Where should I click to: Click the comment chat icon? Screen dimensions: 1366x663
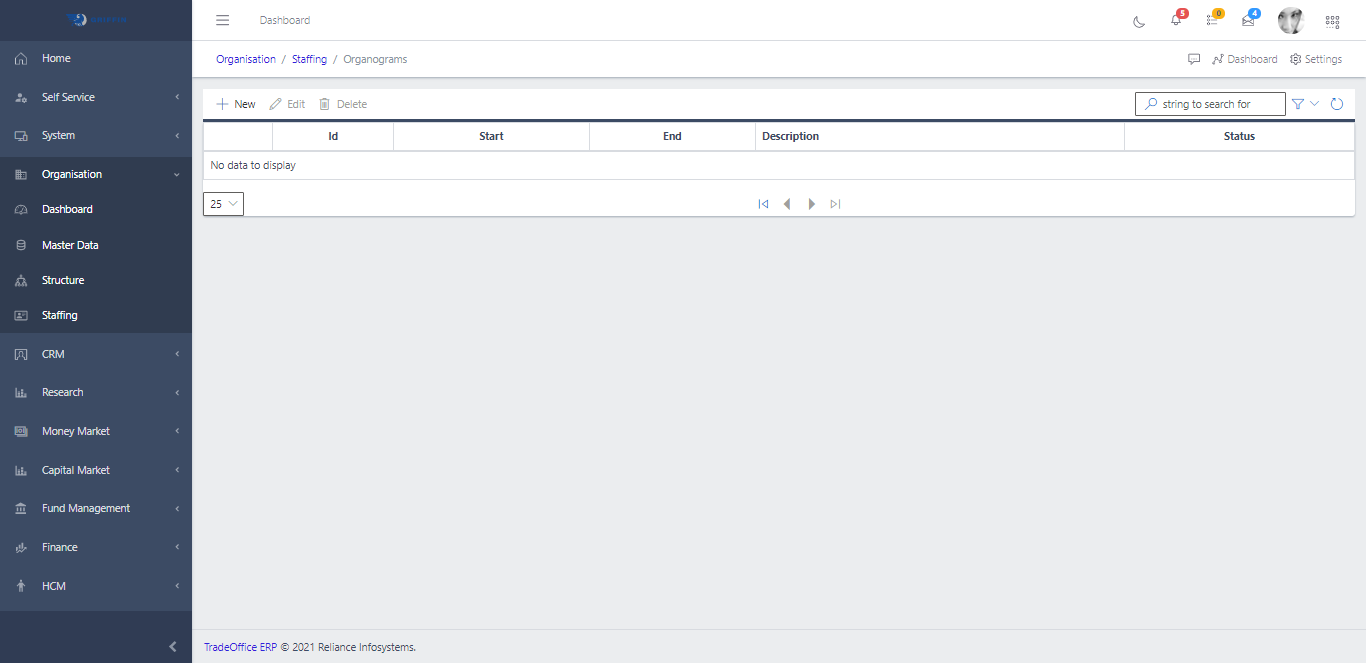(x=1194, y=59)
